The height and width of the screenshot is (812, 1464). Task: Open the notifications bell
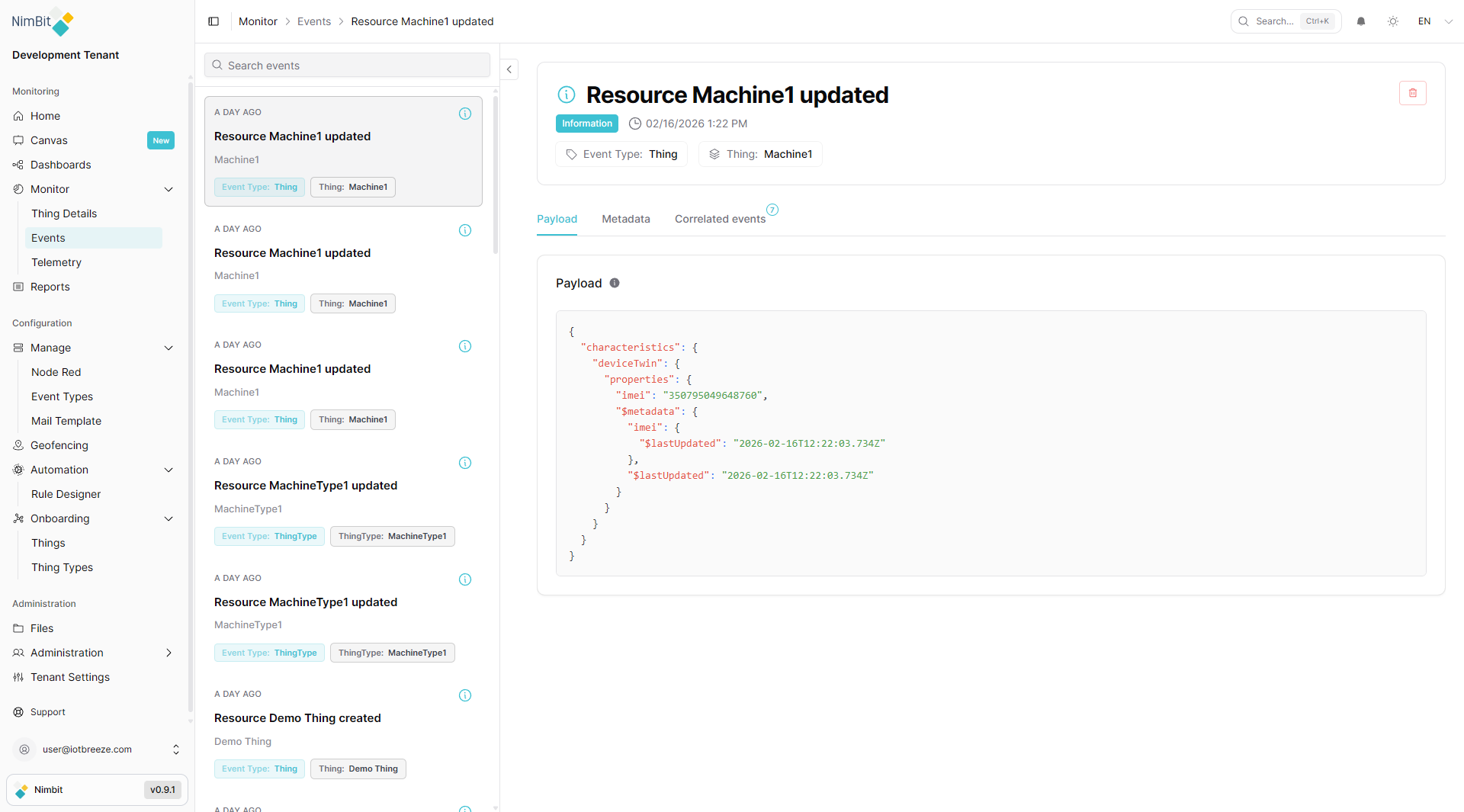click(1361, 21)
